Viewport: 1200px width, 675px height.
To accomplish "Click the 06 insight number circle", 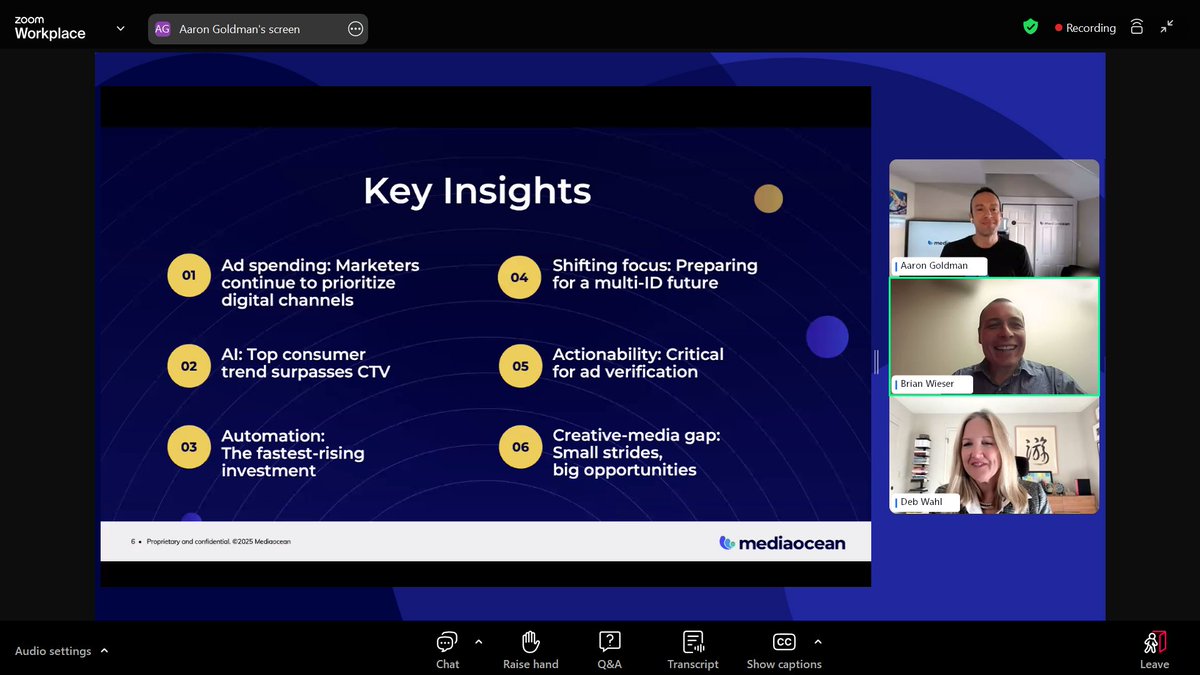I will [x=520, y=447].
